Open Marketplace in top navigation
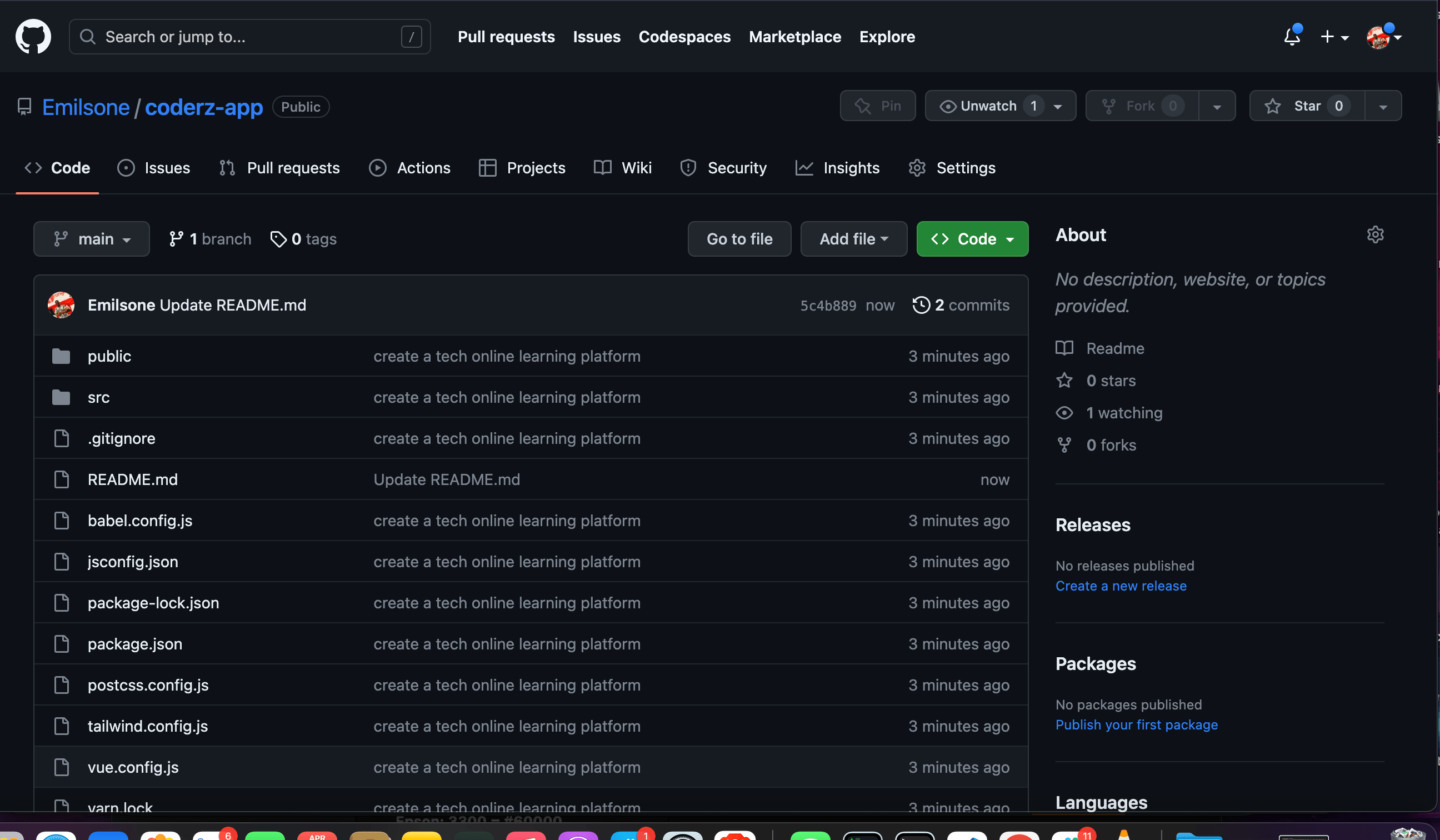 pos(795,37)
